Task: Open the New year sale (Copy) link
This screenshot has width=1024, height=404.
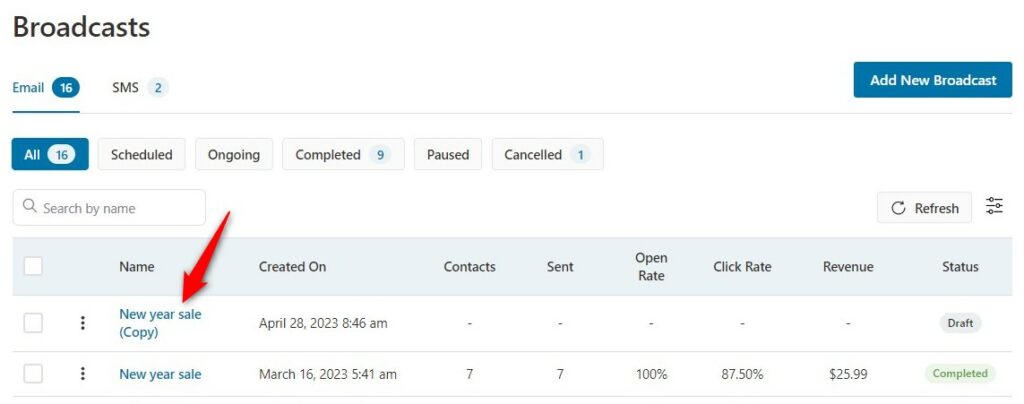Action: click(x=160, y=323)
